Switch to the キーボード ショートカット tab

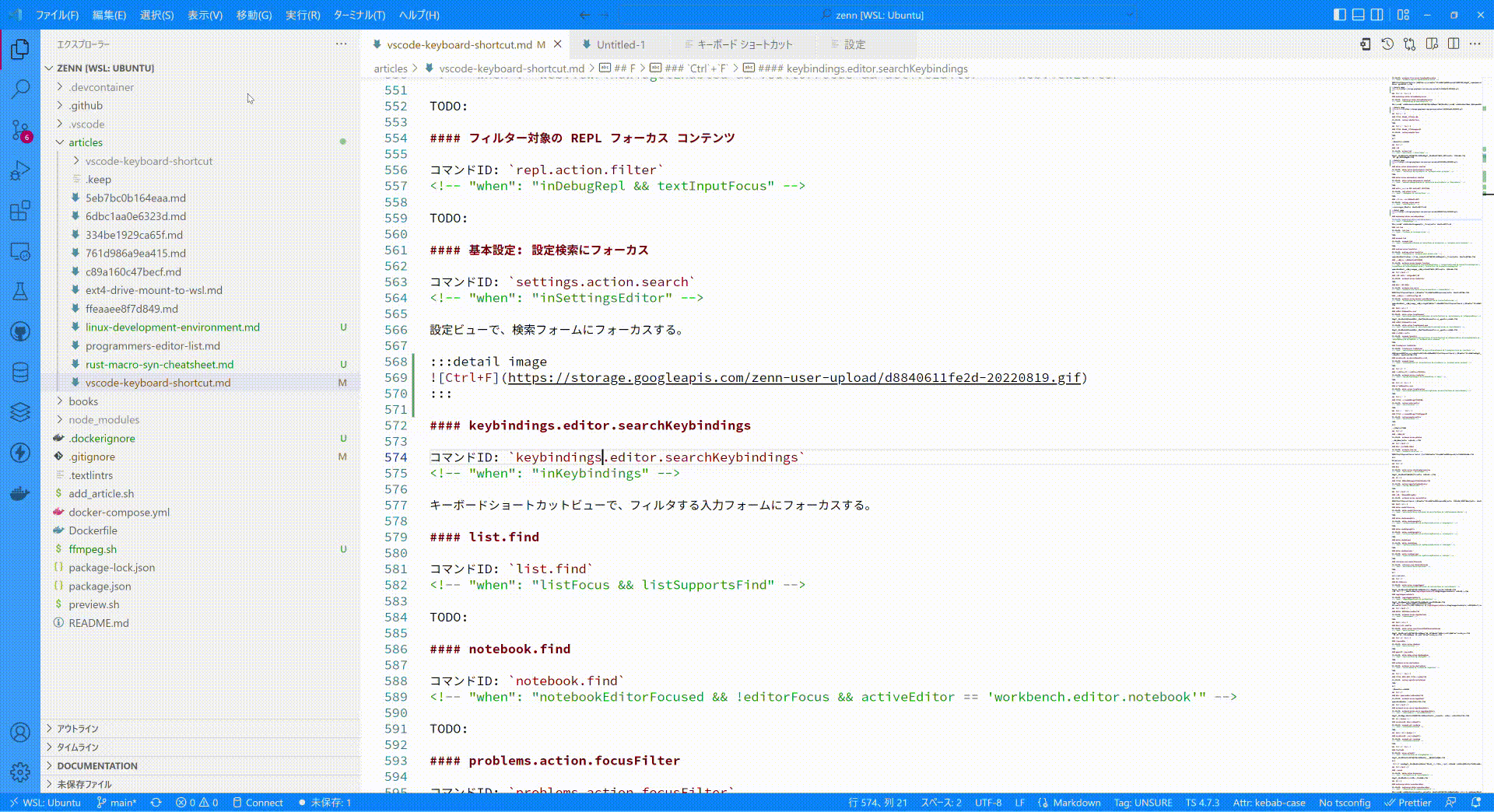(745, 44)
